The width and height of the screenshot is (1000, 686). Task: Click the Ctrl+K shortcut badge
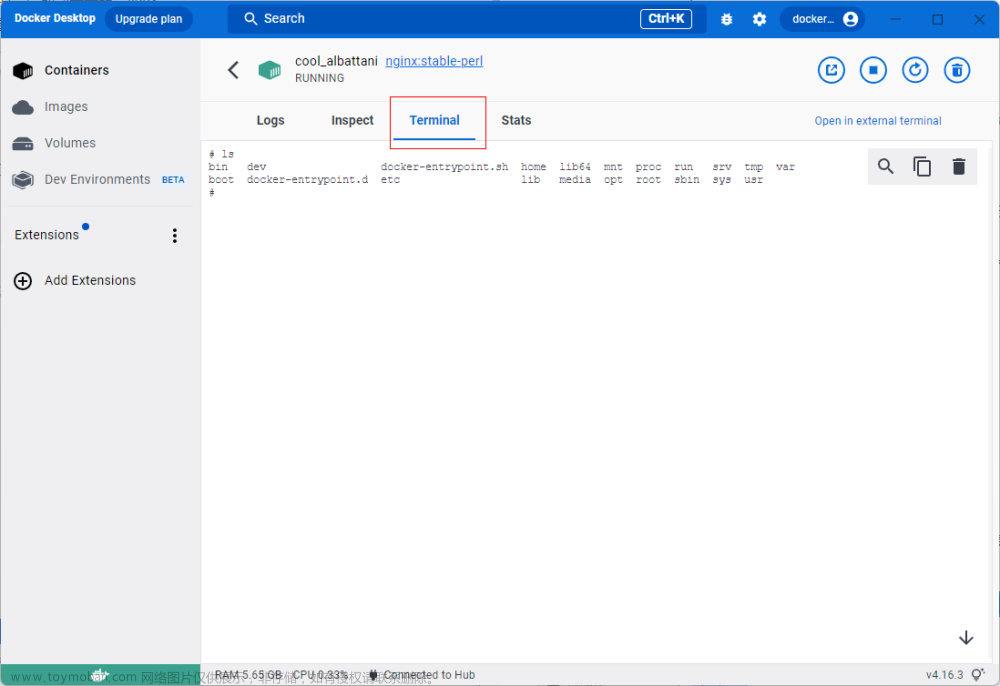[x=666, y=19]
